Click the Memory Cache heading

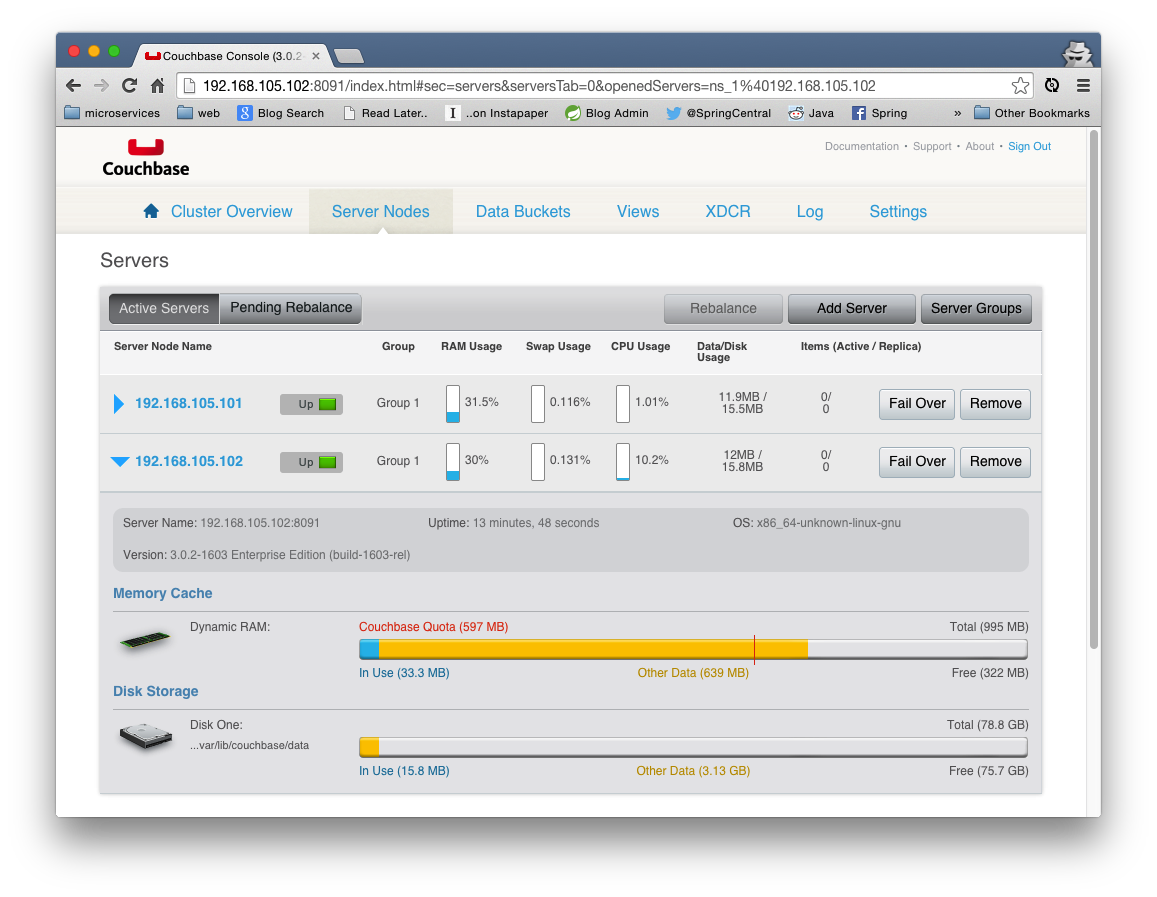[162, 593]
